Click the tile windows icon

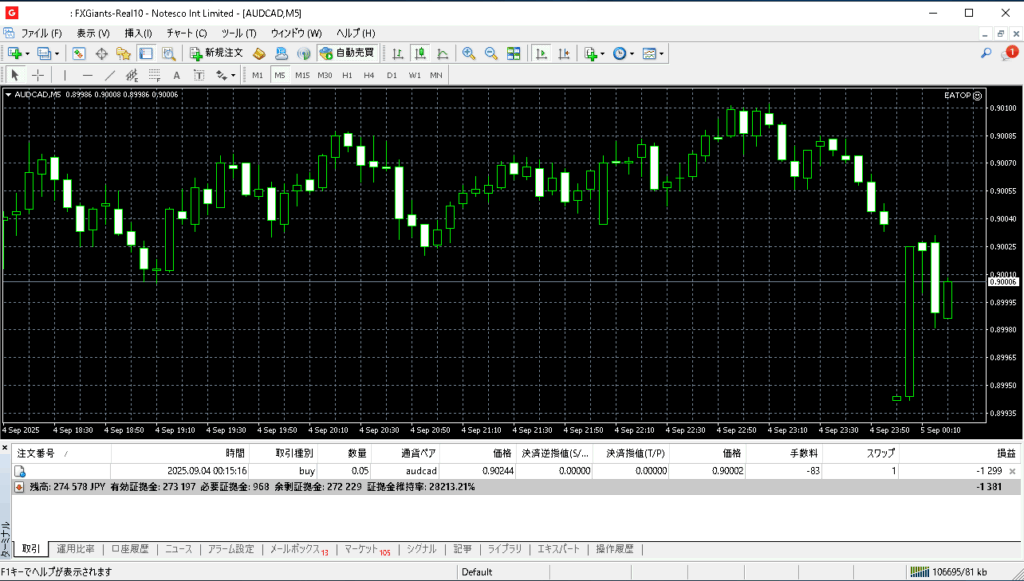[x=513, y=53]
